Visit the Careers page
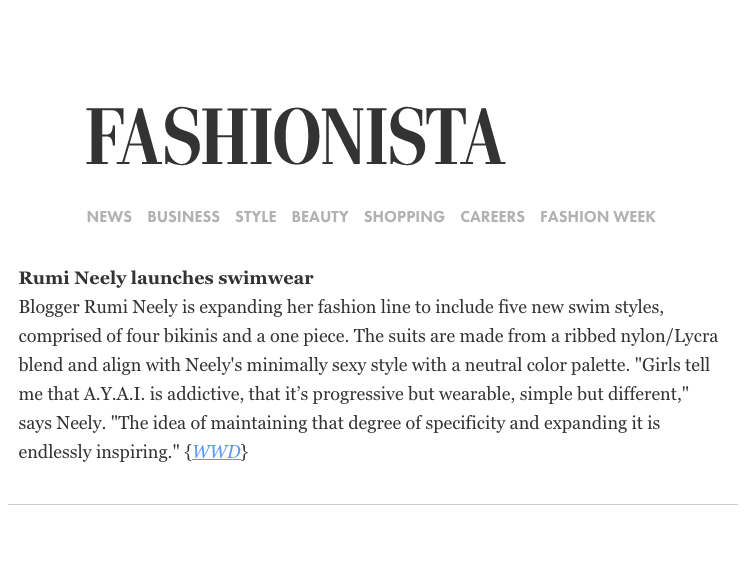This screenshot has height=588, width=747. (x=492, y=217)
